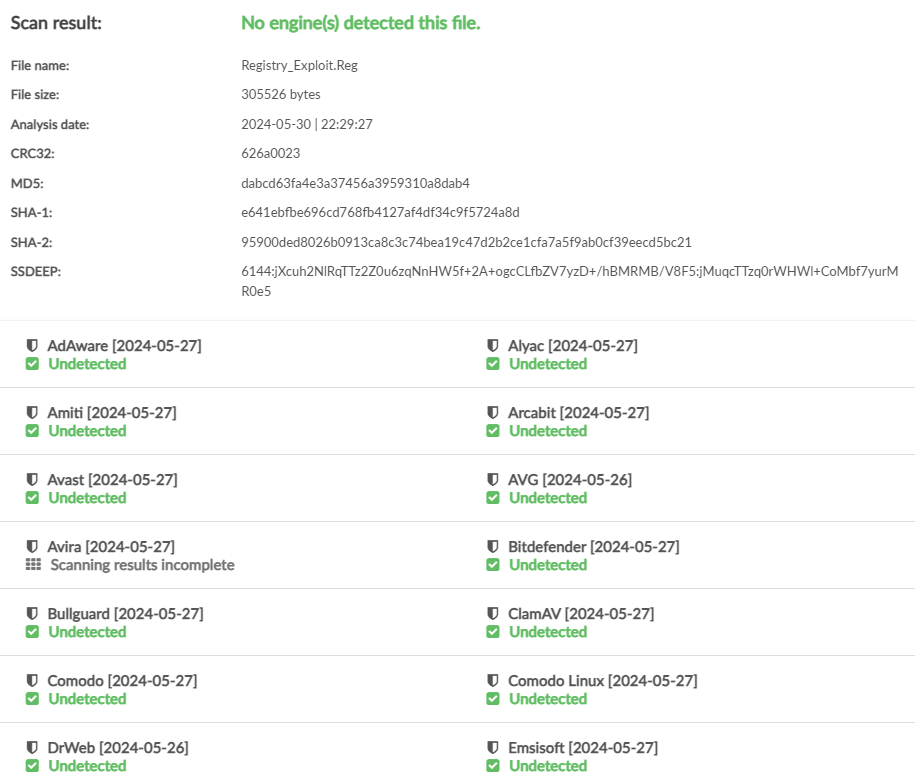The image size is (915, 774).
Task: Click the 'No engine(s) detected this file' message
Action: click(361, 22)
